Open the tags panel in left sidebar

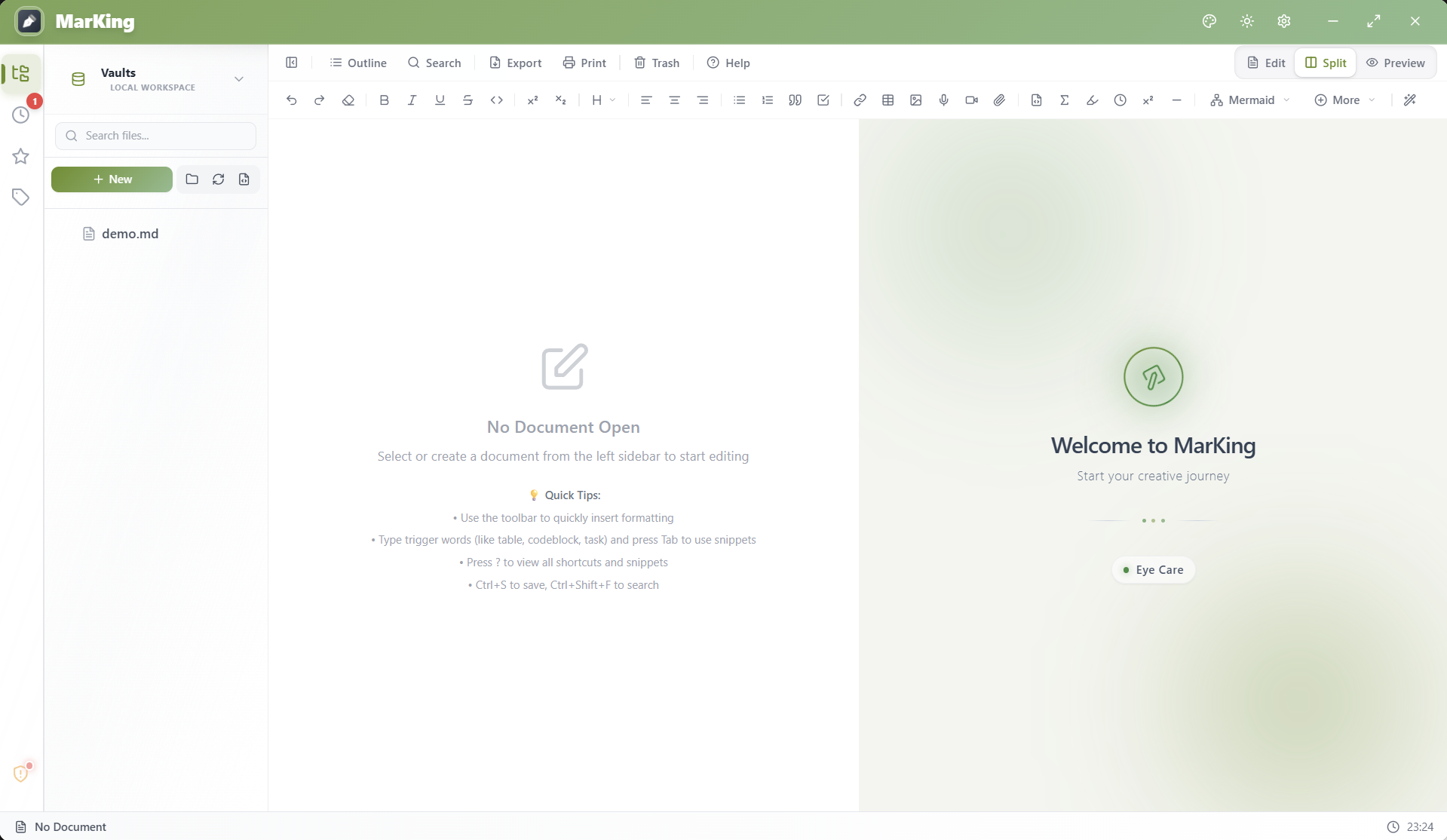pos(20,198)
